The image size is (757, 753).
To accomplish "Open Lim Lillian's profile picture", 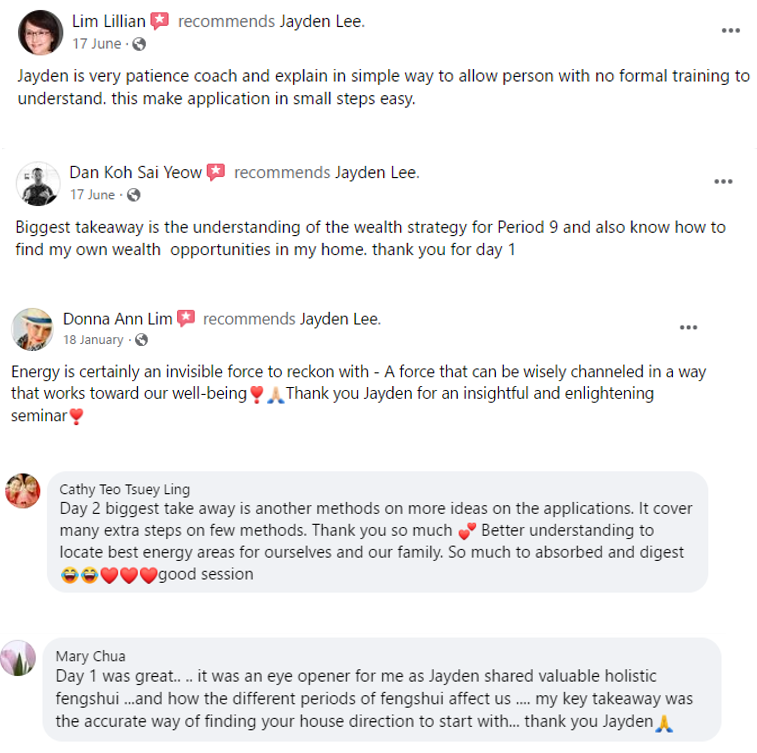I will [x=40, y=32].
